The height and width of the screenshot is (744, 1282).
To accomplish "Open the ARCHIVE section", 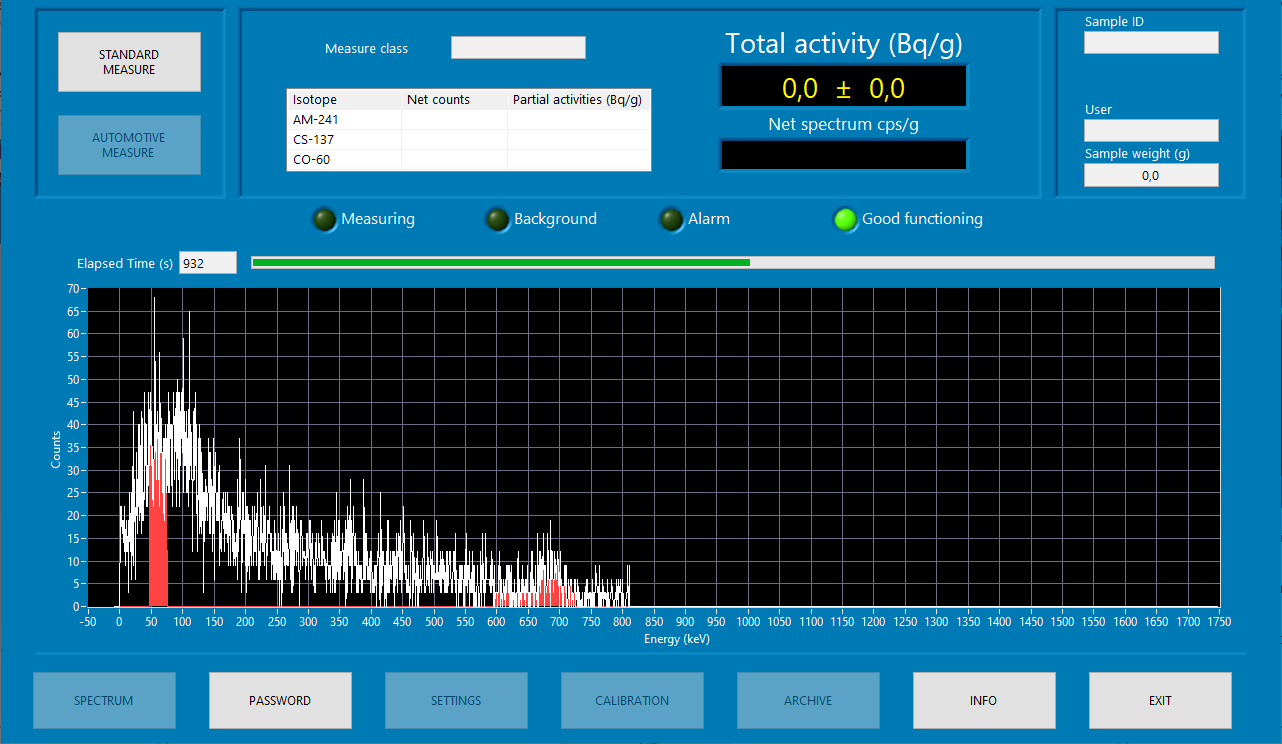I will (808, 700).
